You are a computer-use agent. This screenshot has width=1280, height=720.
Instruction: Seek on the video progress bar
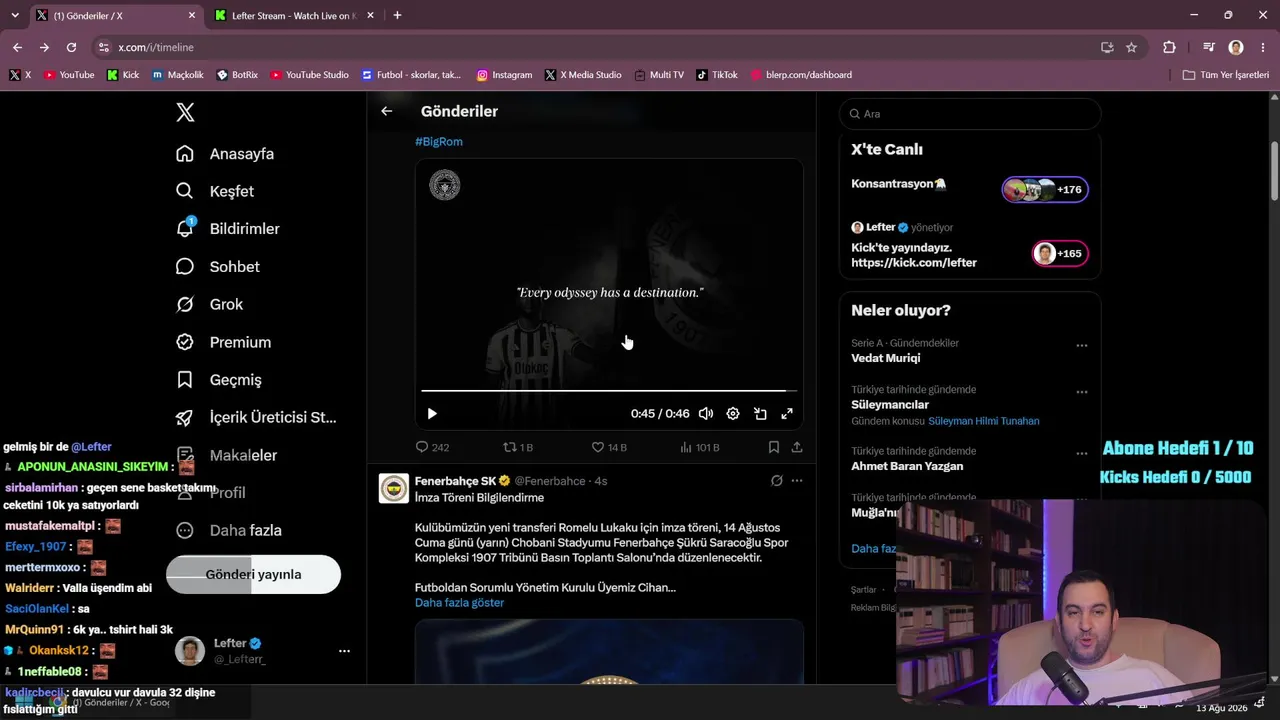coord(609,391)
